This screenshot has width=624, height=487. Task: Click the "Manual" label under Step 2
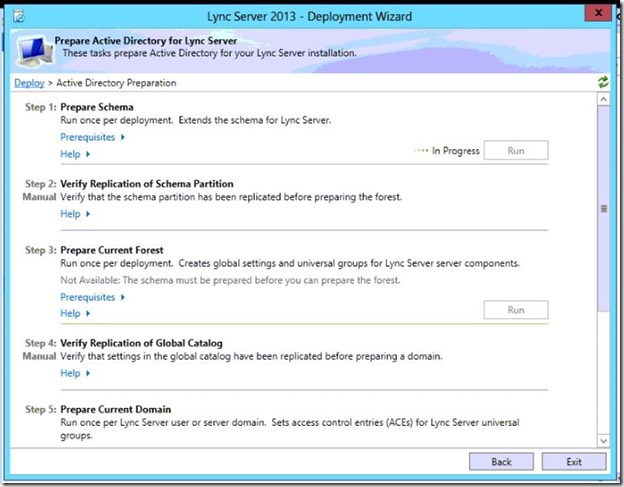[39, 197]
